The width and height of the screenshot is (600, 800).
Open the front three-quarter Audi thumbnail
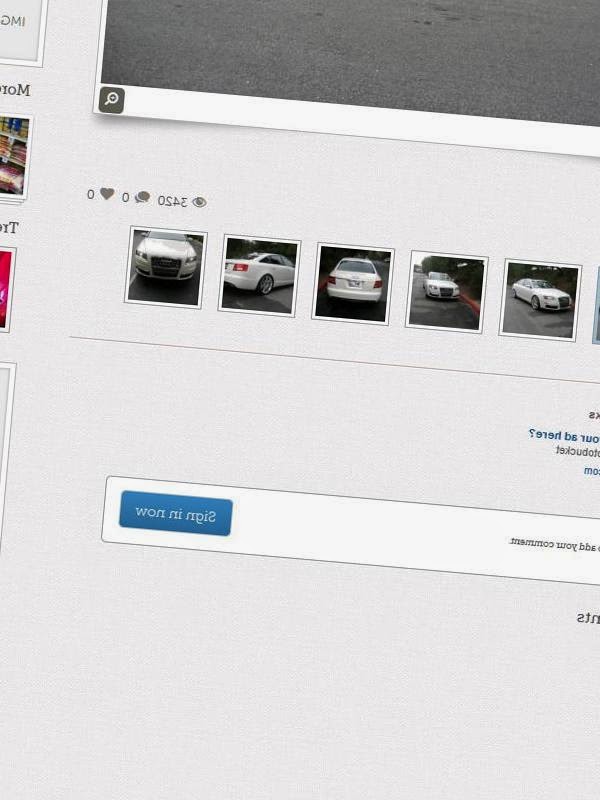[540, 300]
